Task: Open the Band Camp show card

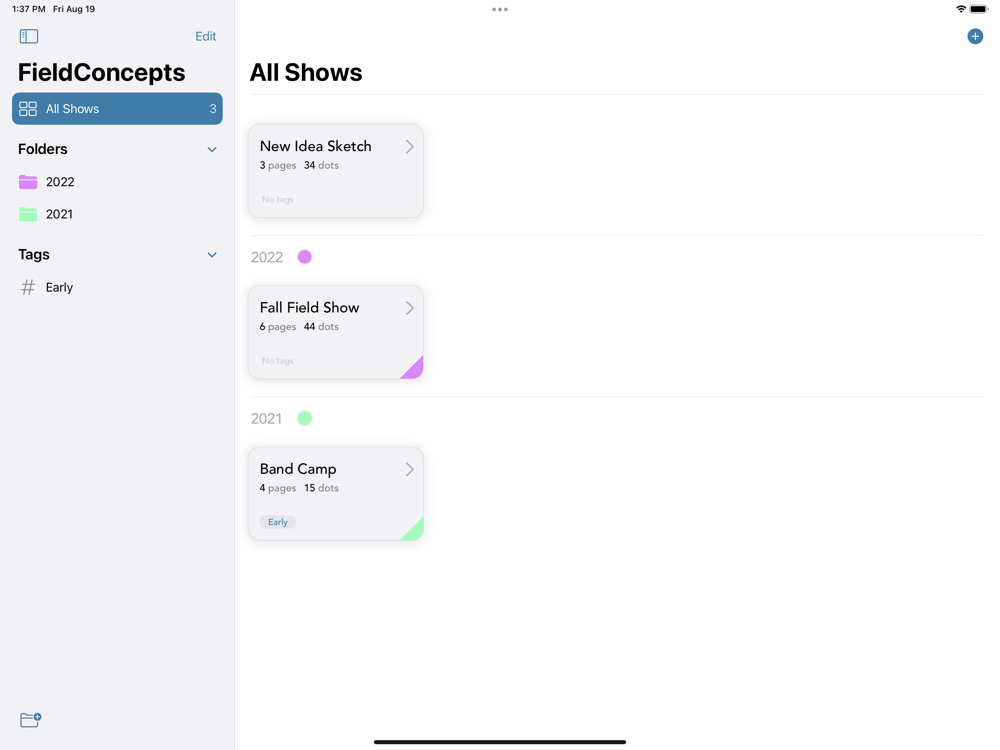Action: click(335, 494)
